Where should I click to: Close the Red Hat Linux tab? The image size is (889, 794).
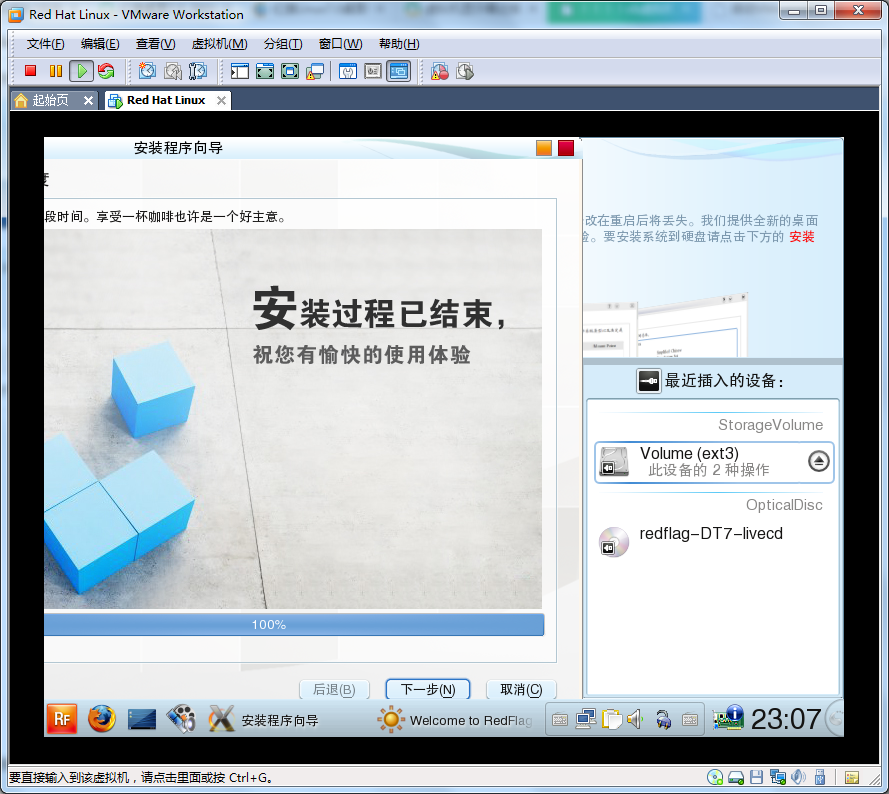(x=221, y=100)
